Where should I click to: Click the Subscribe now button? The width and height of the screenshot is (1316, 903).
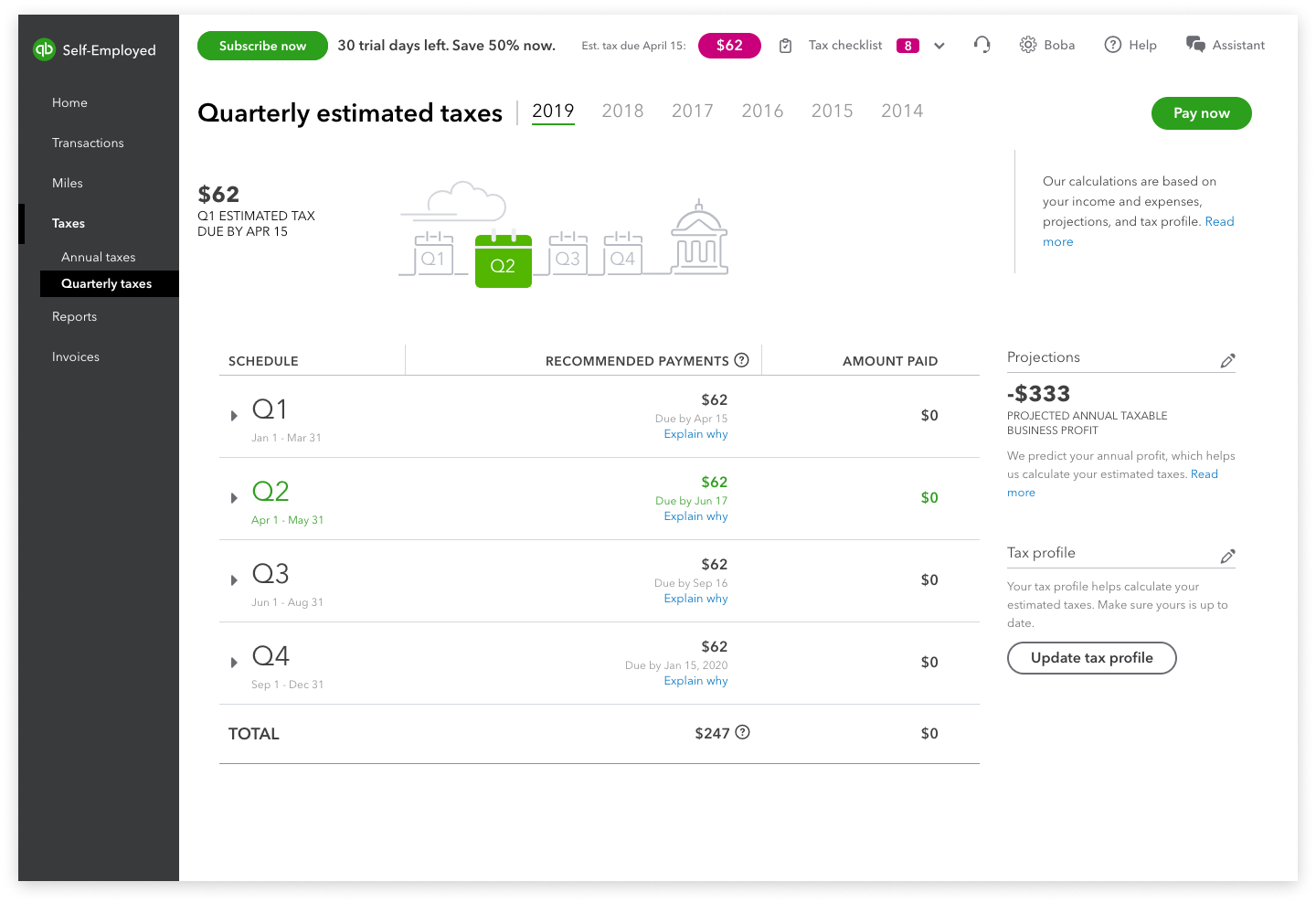(262, 46)
